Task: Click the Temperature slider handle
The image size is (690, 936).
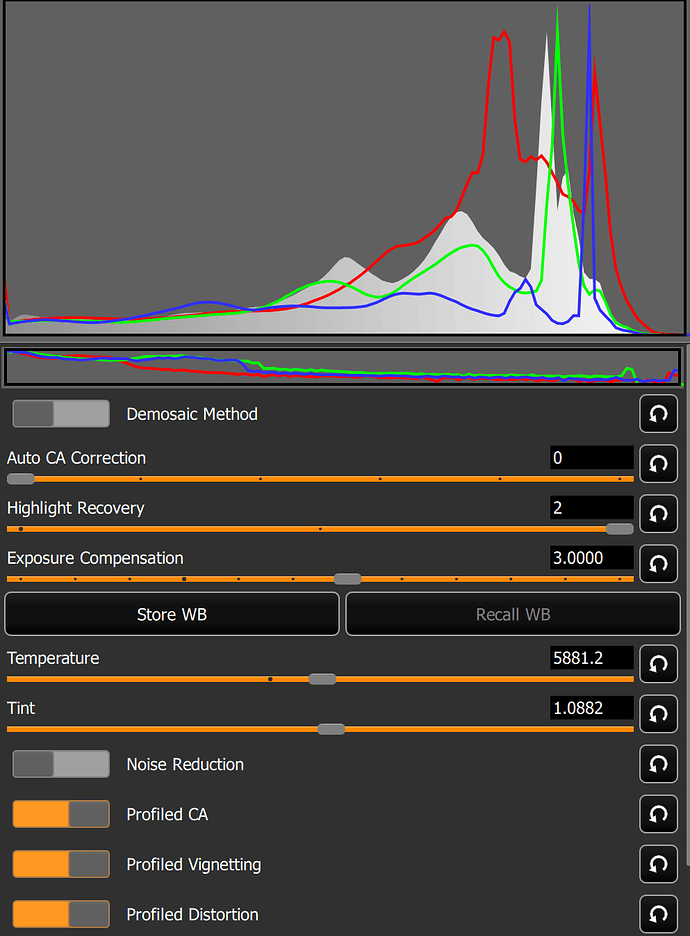Action: click(322, 679)
